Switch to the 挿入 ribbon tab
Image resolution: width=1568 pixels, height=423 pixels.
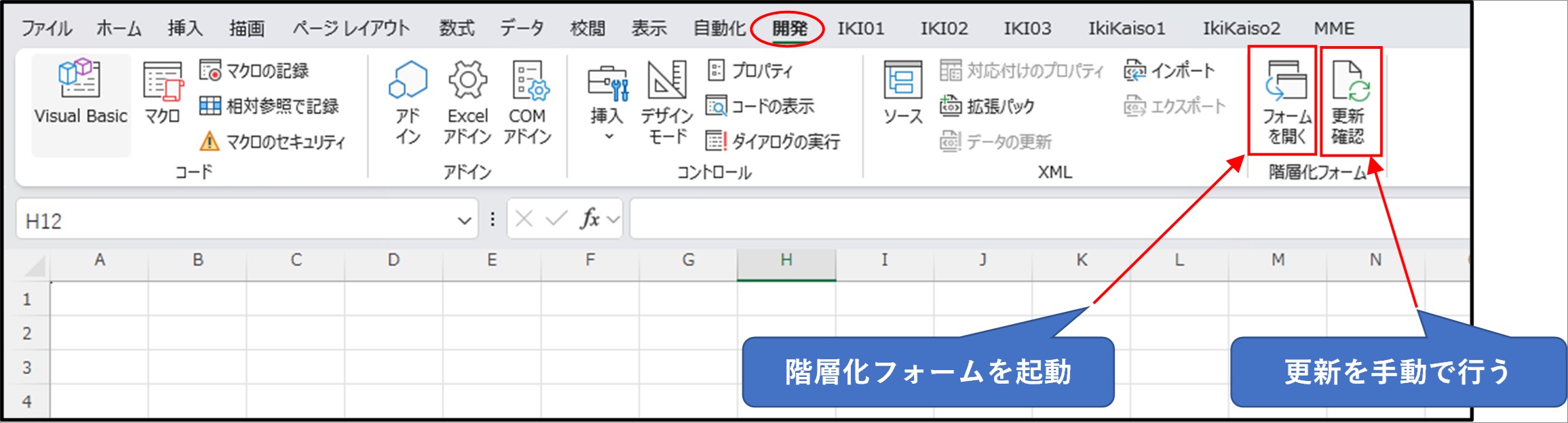[x=185, y=28]
